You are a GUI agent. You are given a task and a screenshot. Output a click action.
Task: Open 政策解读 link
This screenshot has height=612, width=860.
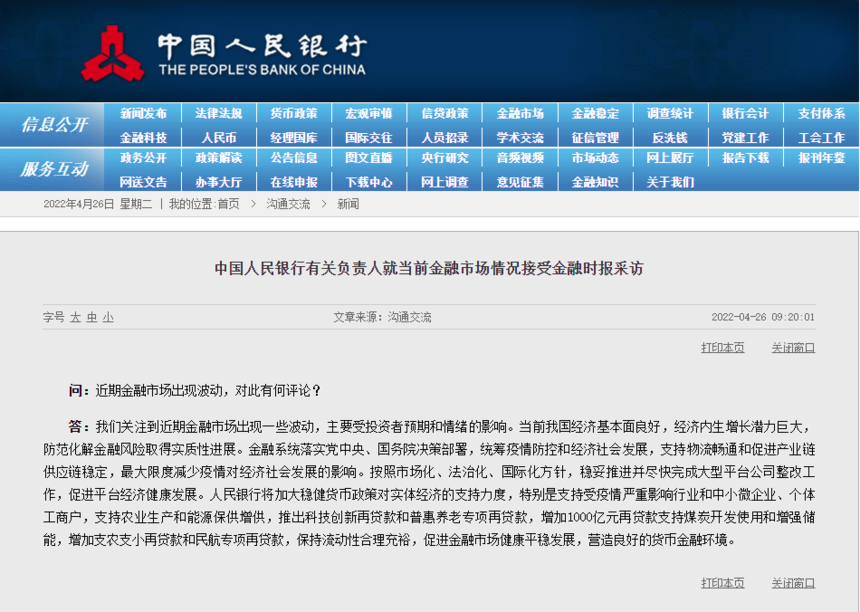click(x=218, y=158)
